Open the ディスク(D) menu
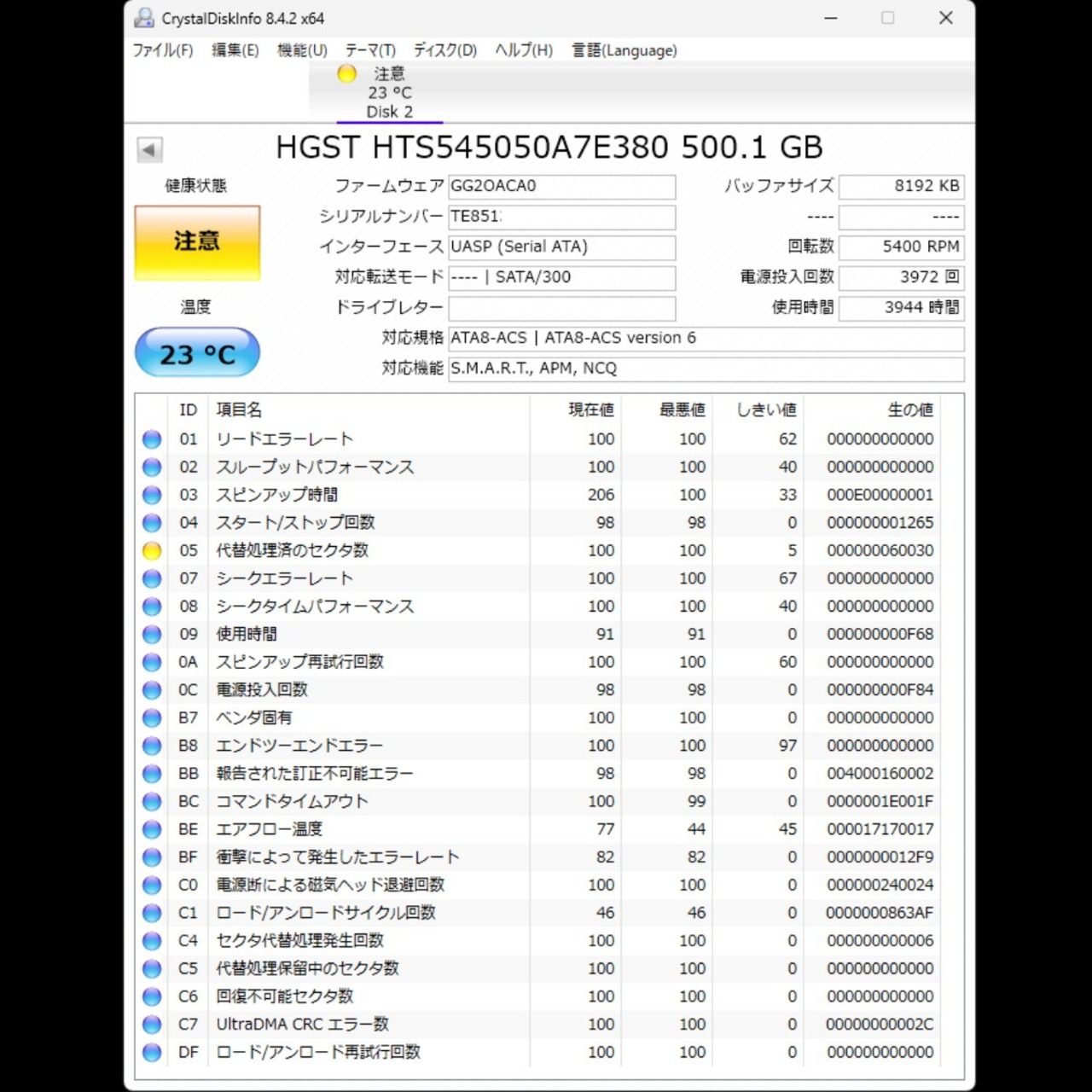The width and height of the screenshot is (1092, 1092). click(445, 50)
